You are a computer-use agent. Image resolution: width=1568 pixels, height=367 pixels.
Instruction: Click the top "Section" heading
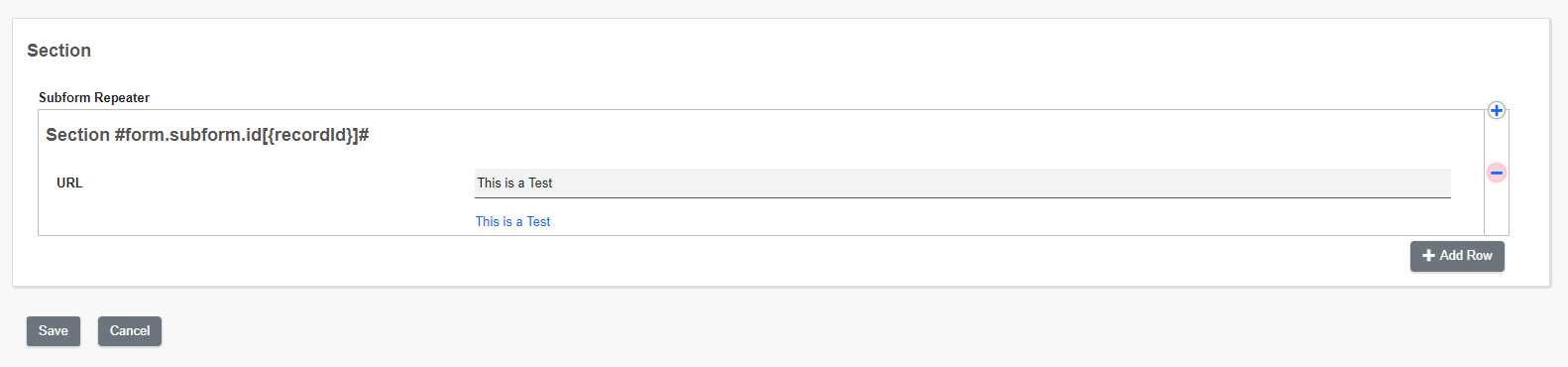pos(58,51)
